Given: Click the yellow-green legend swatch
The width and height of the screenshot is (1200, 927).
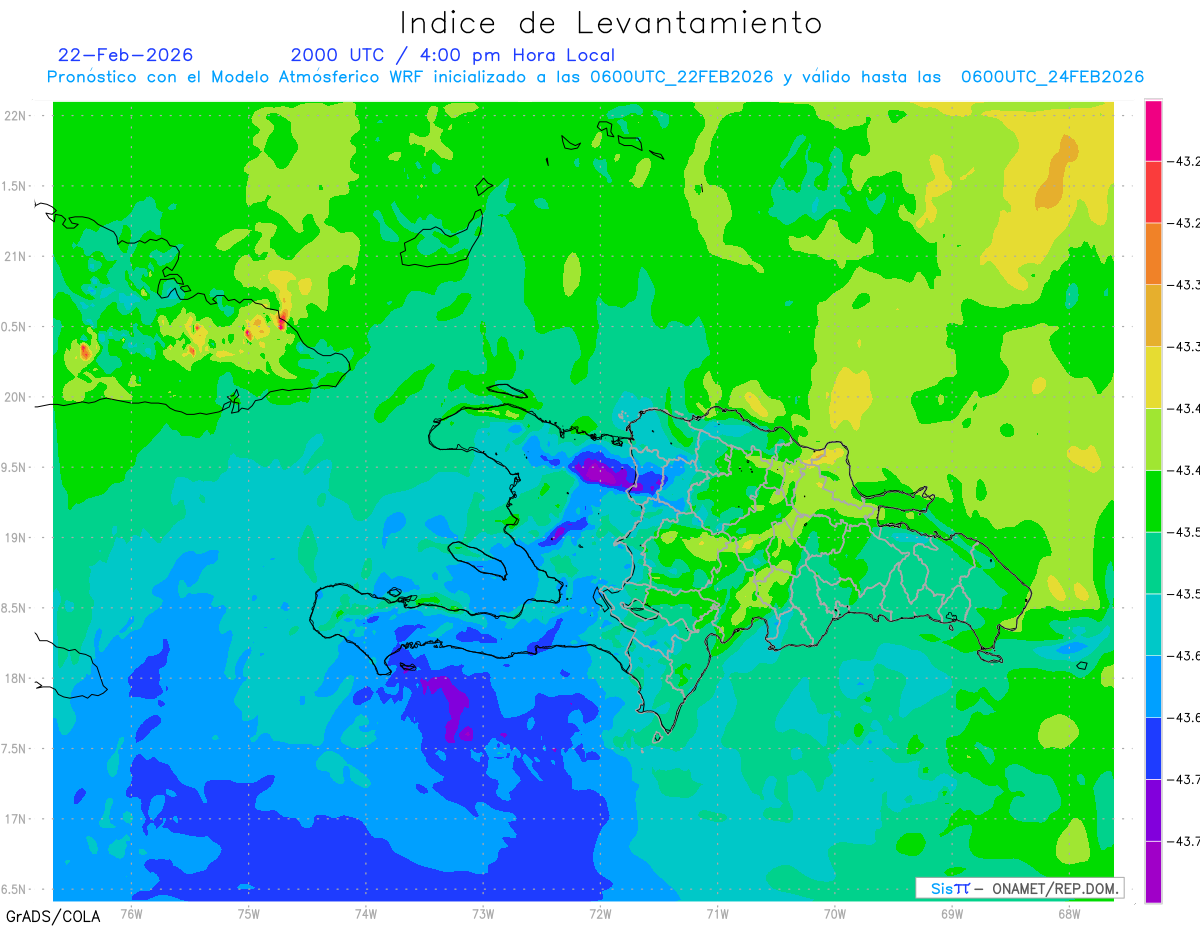Looking at the screenshot, I should pos(1153,439).
